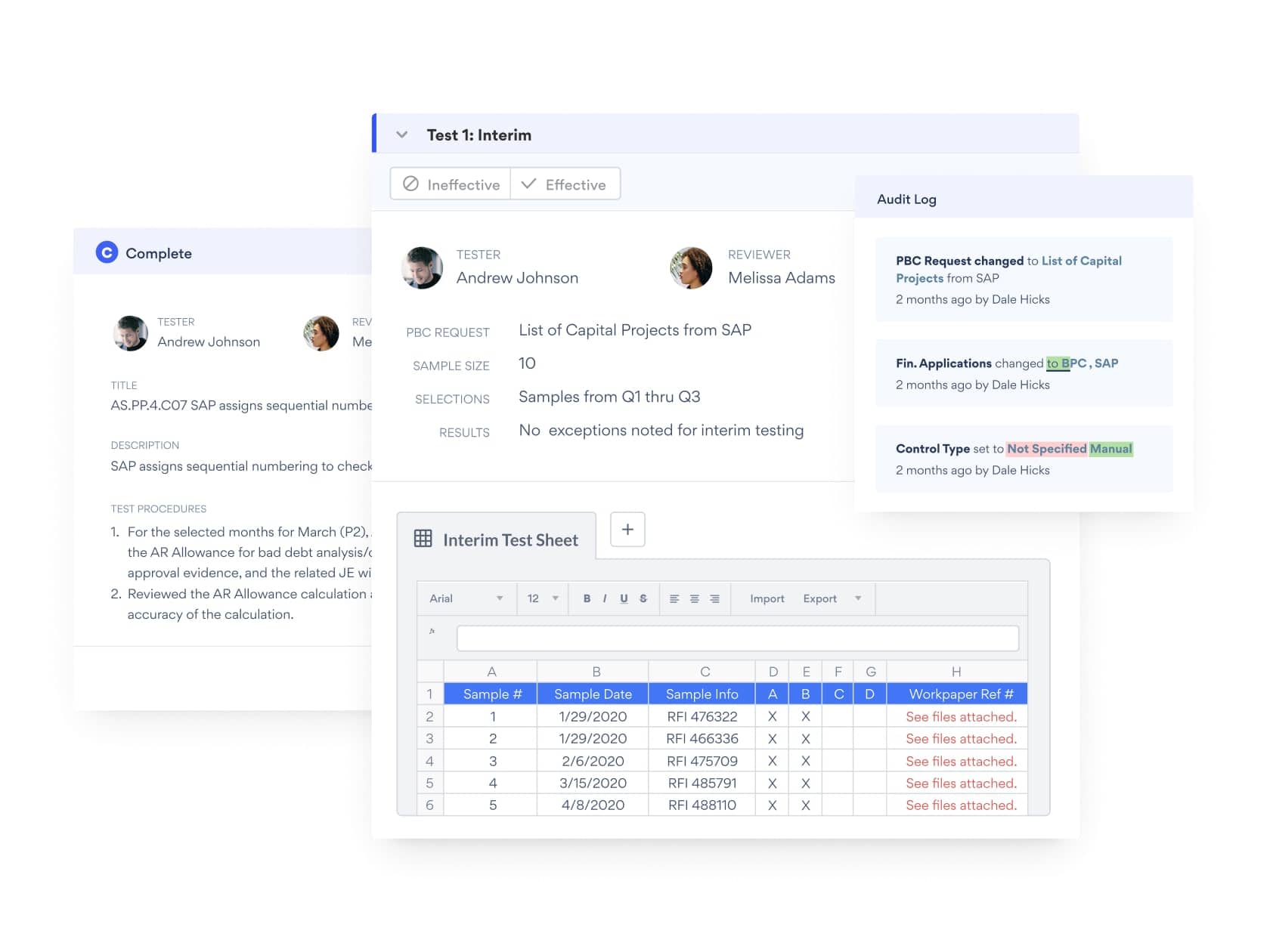This screenshot has height=952, width=1270.
Task: Open the See files attached link for Sample 1
Action: click(960, 716)
